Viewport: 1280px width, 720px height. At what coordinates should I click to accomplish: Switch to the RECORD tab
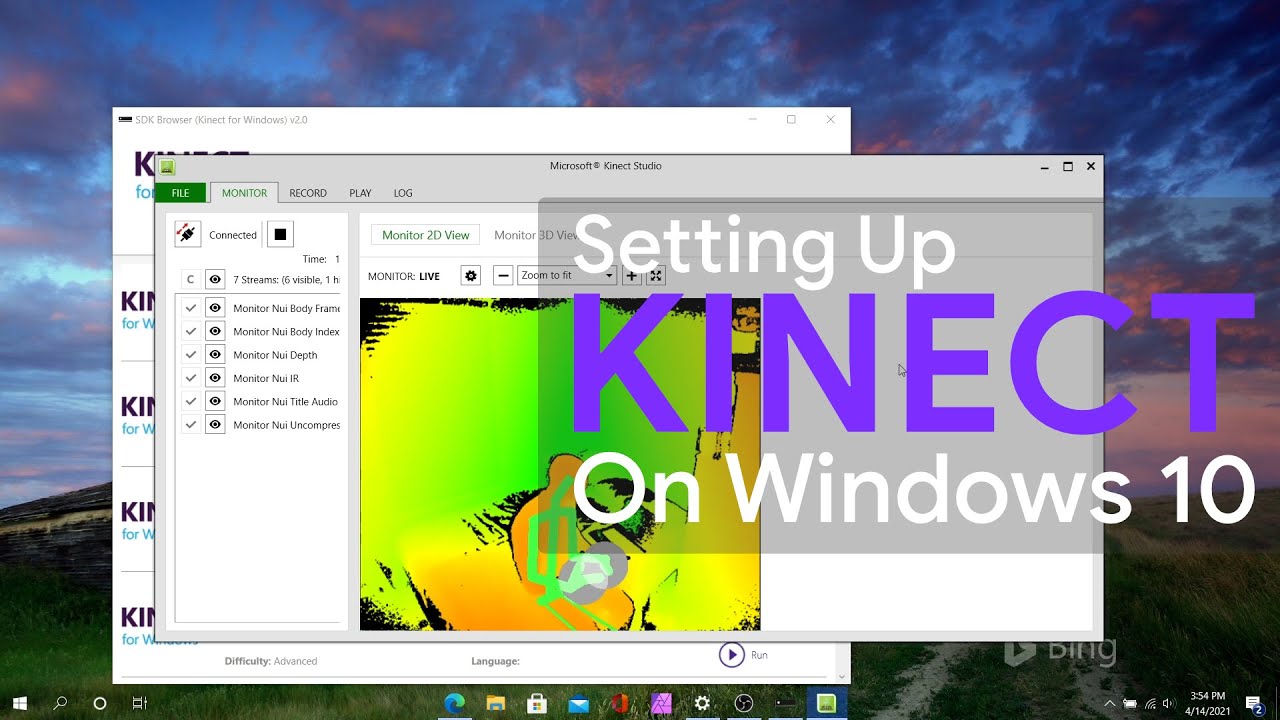[x=308, y=193]
